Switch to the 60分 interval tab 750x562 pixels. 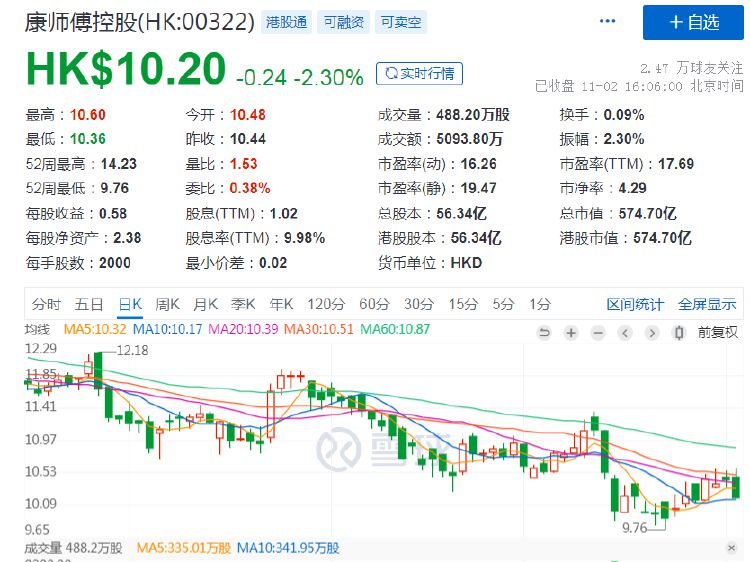[x=374, y=304]
